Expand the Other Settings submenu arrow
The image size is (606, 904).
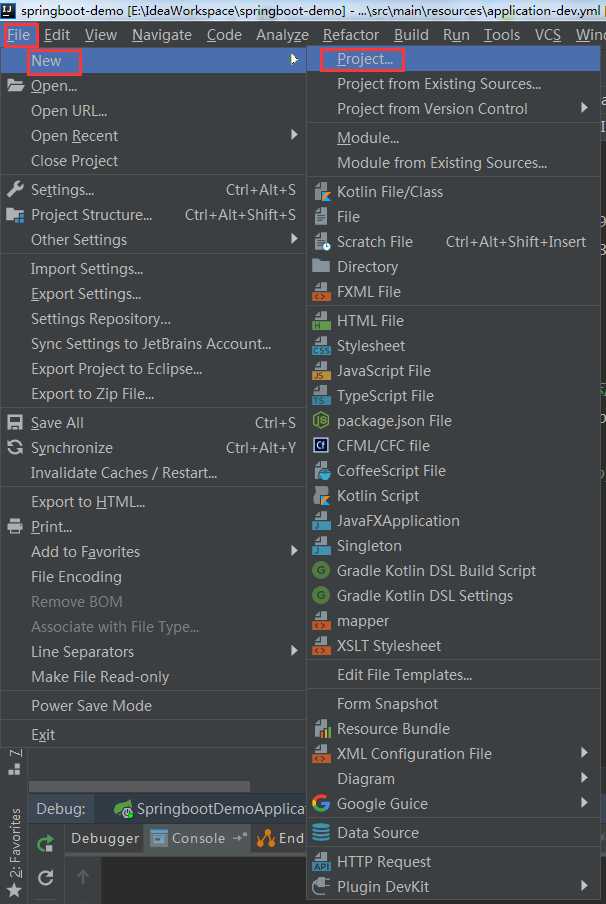(294, 239)
